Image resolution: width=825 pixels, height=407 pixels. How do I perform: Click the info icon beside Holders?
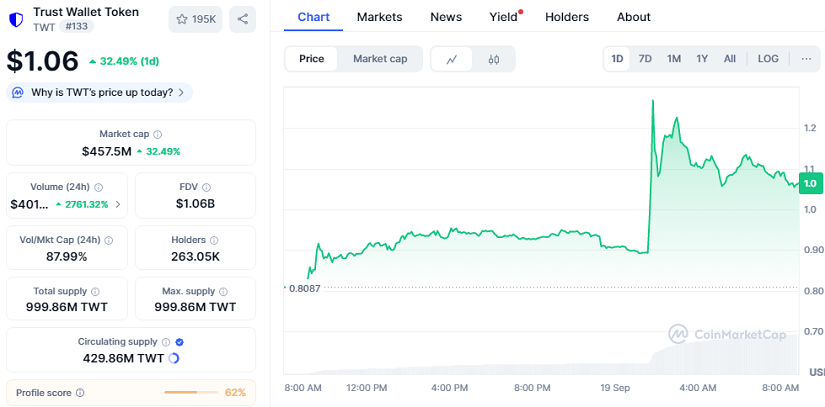[x=214, y=240]
